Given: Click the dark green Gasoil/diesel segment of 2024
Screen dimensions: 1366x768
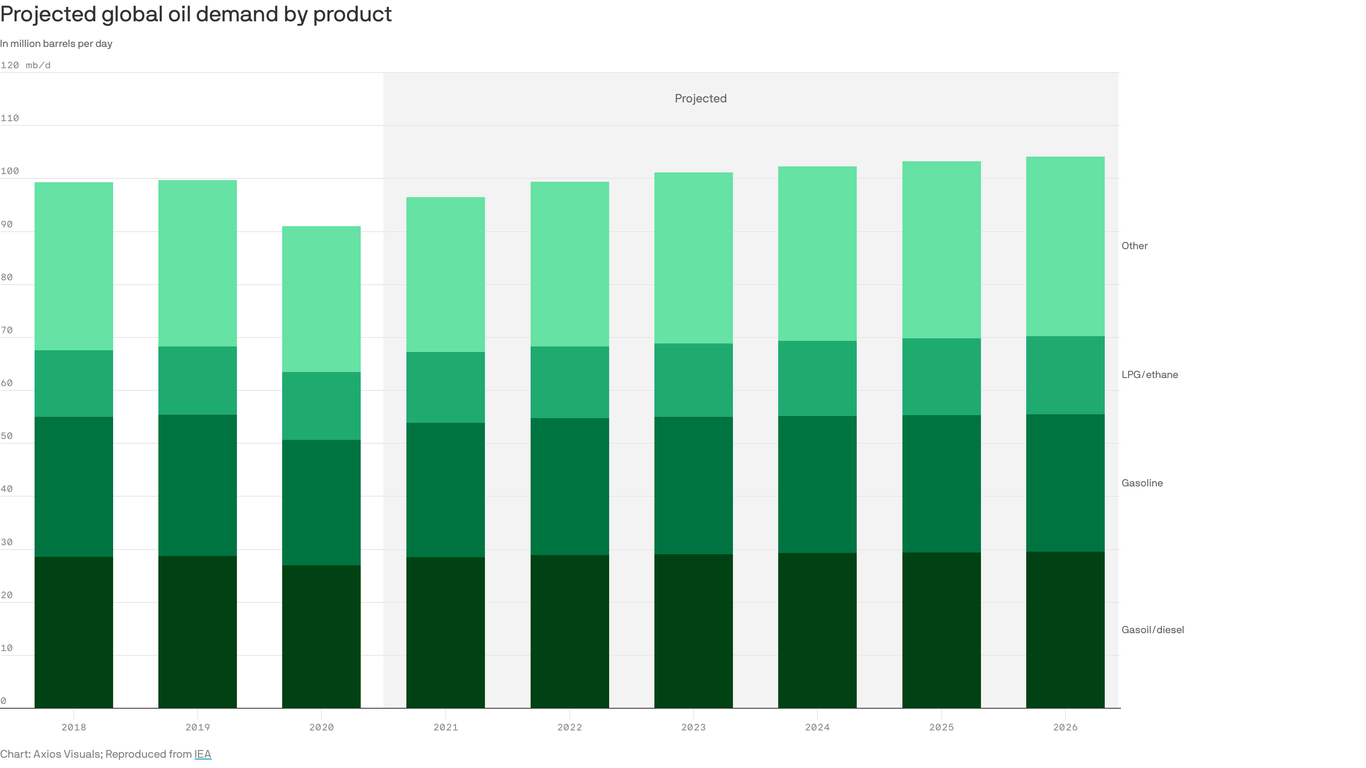Looking at the screenshot, I should pyautogui.click(x=817, y=630).
